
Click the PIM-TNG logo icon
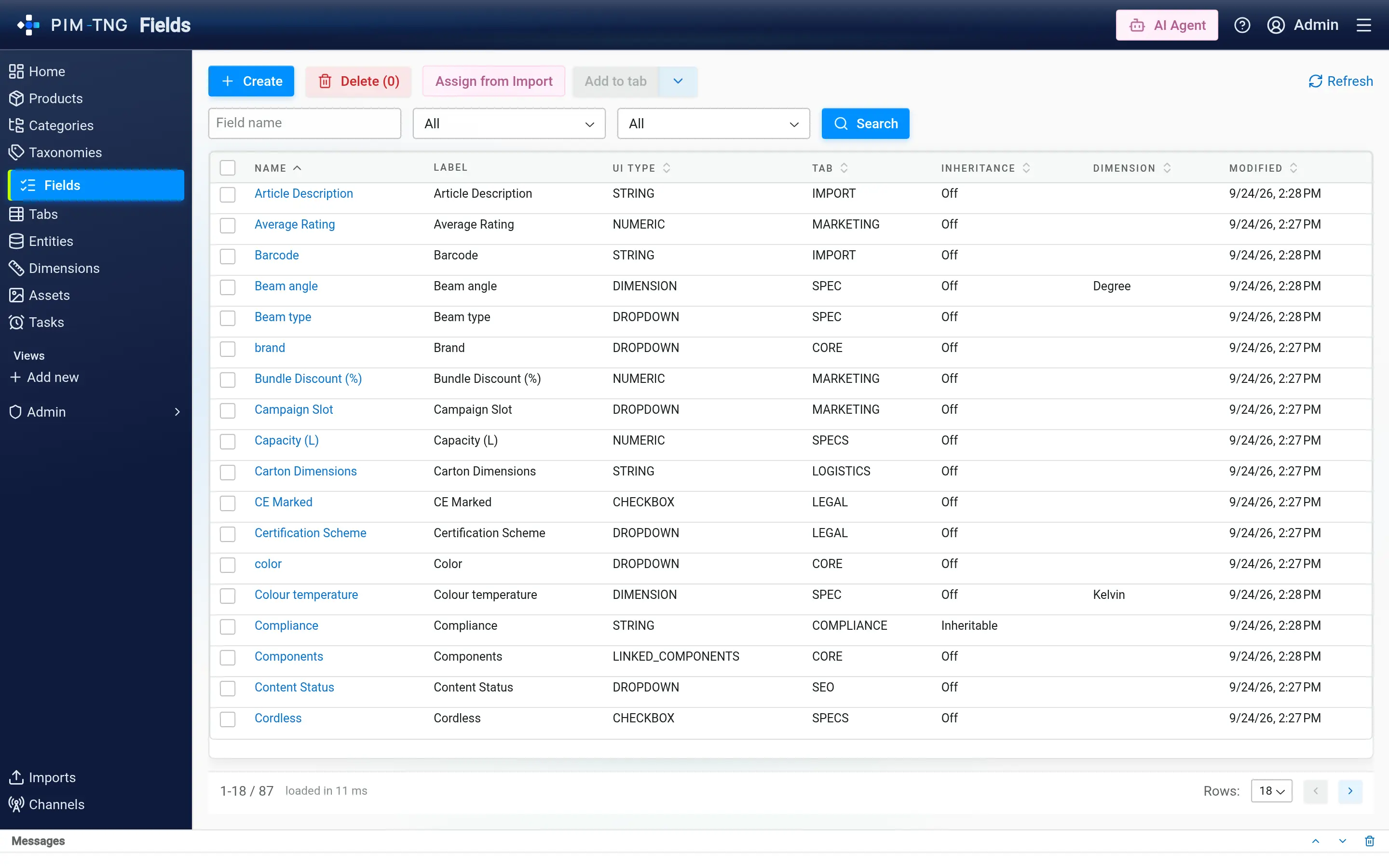tap(28, 25)
